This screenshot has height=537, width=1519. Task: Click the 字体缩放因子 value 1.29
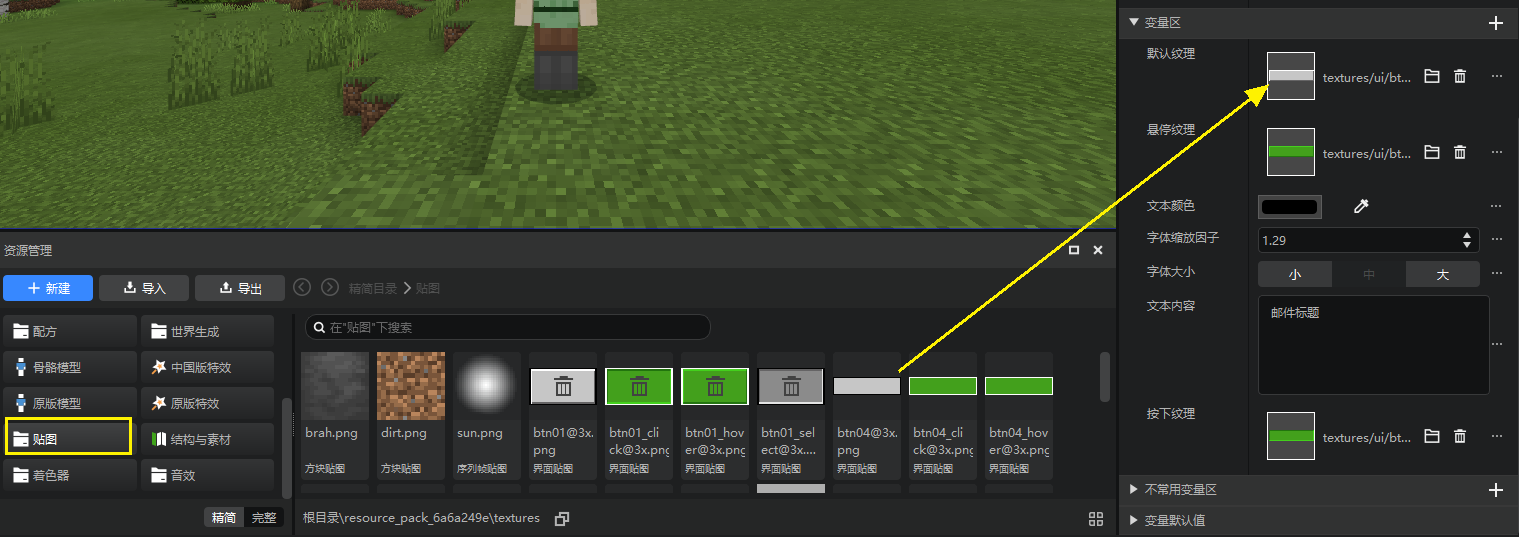[x=1274, y=240]
